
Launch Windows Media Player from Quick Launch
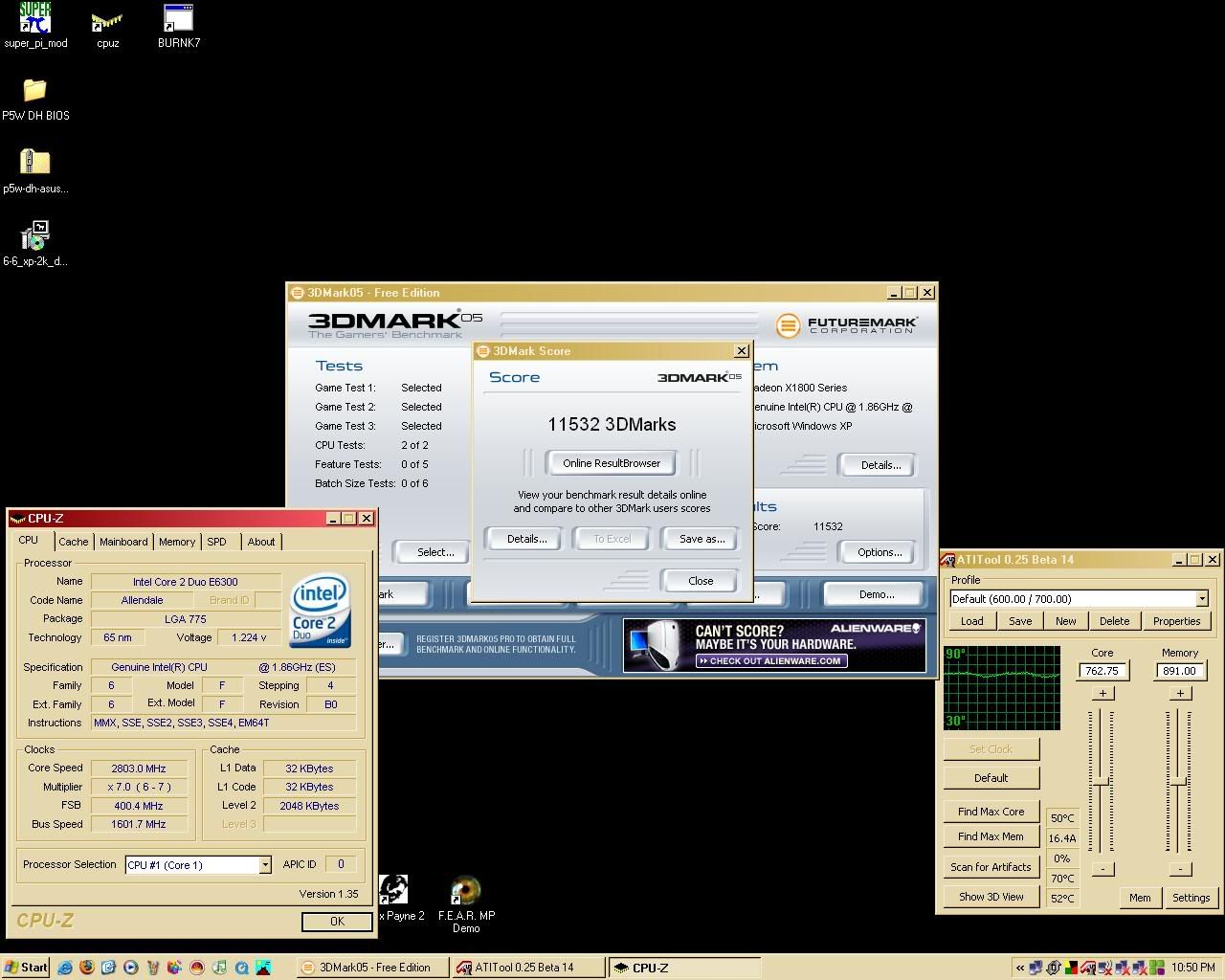(131, 968)
